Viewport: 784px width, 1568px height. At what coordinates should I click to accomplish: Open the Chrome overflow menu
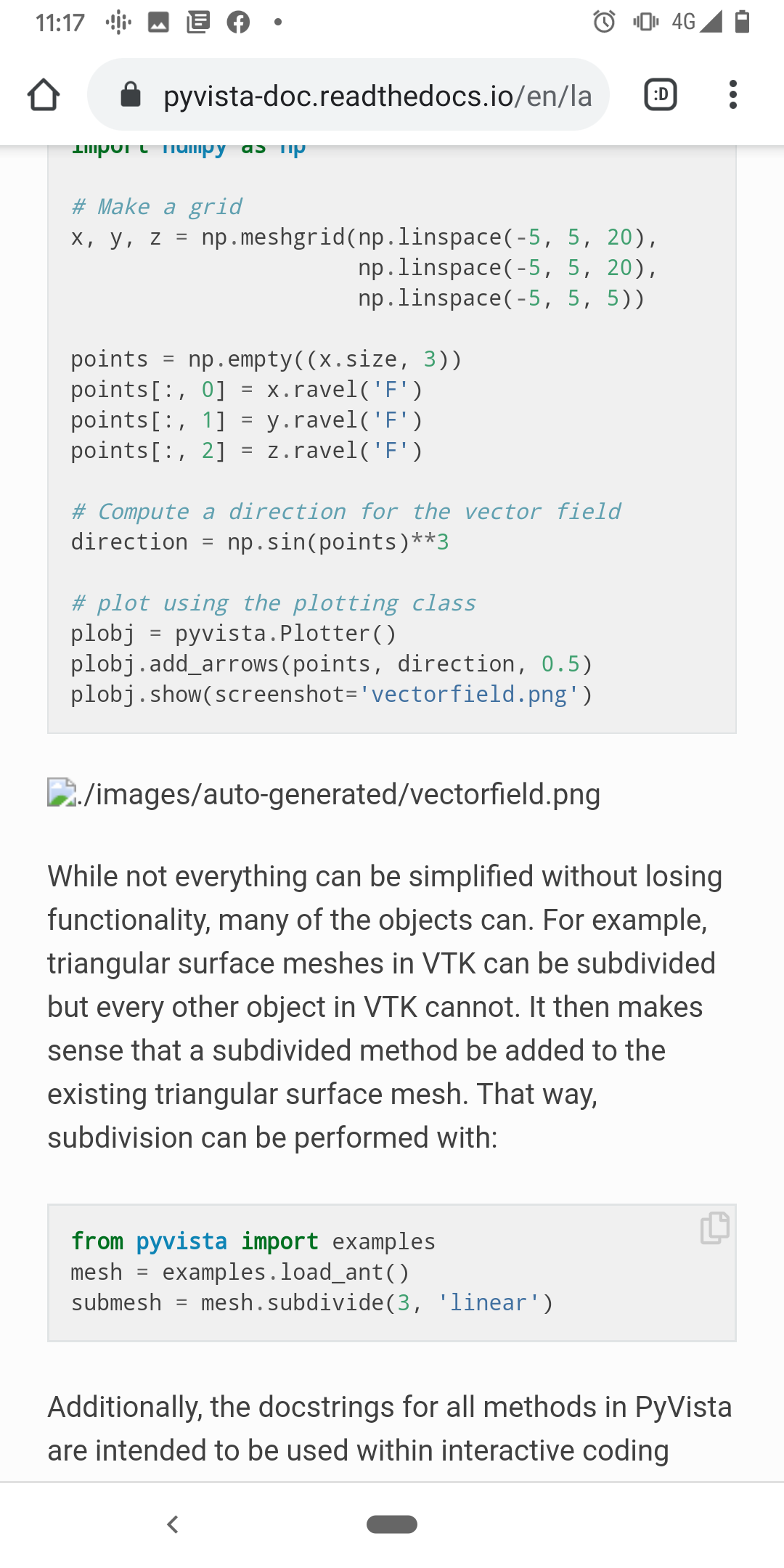[732, 94]
